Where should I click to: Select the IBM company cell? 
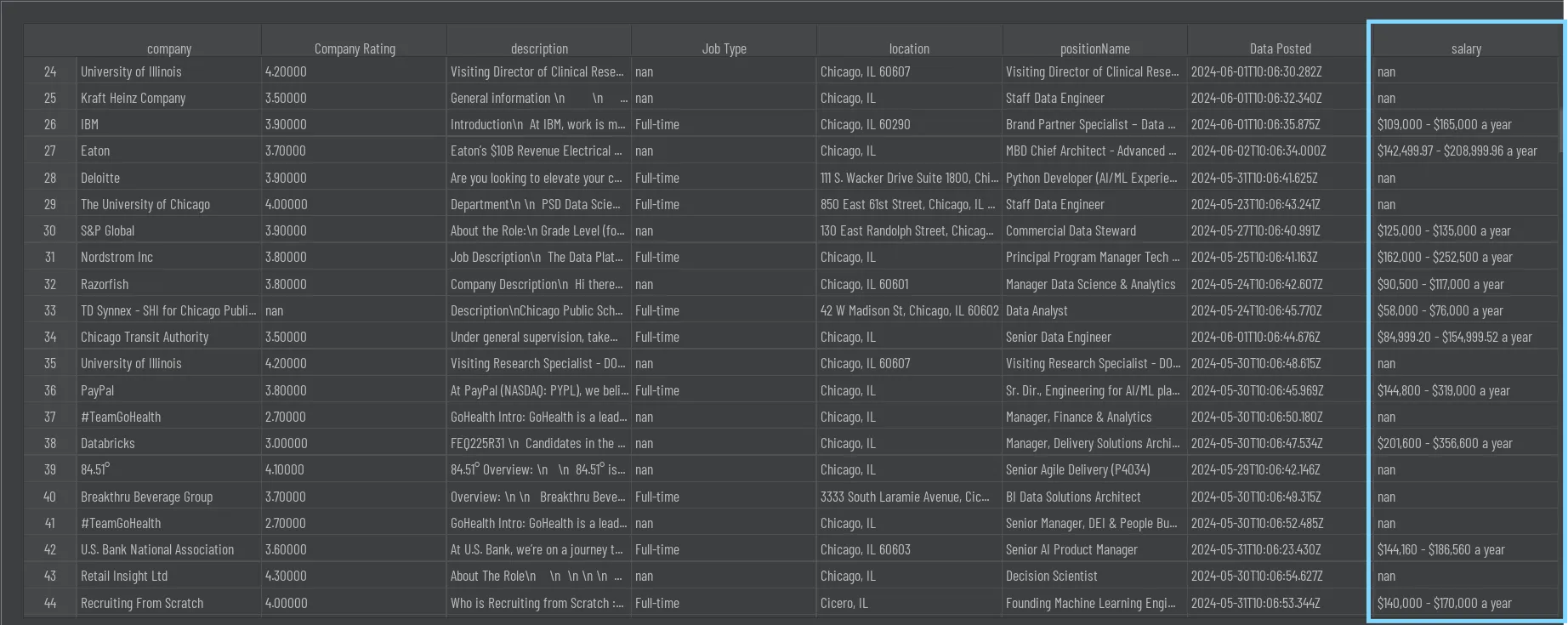168,124
